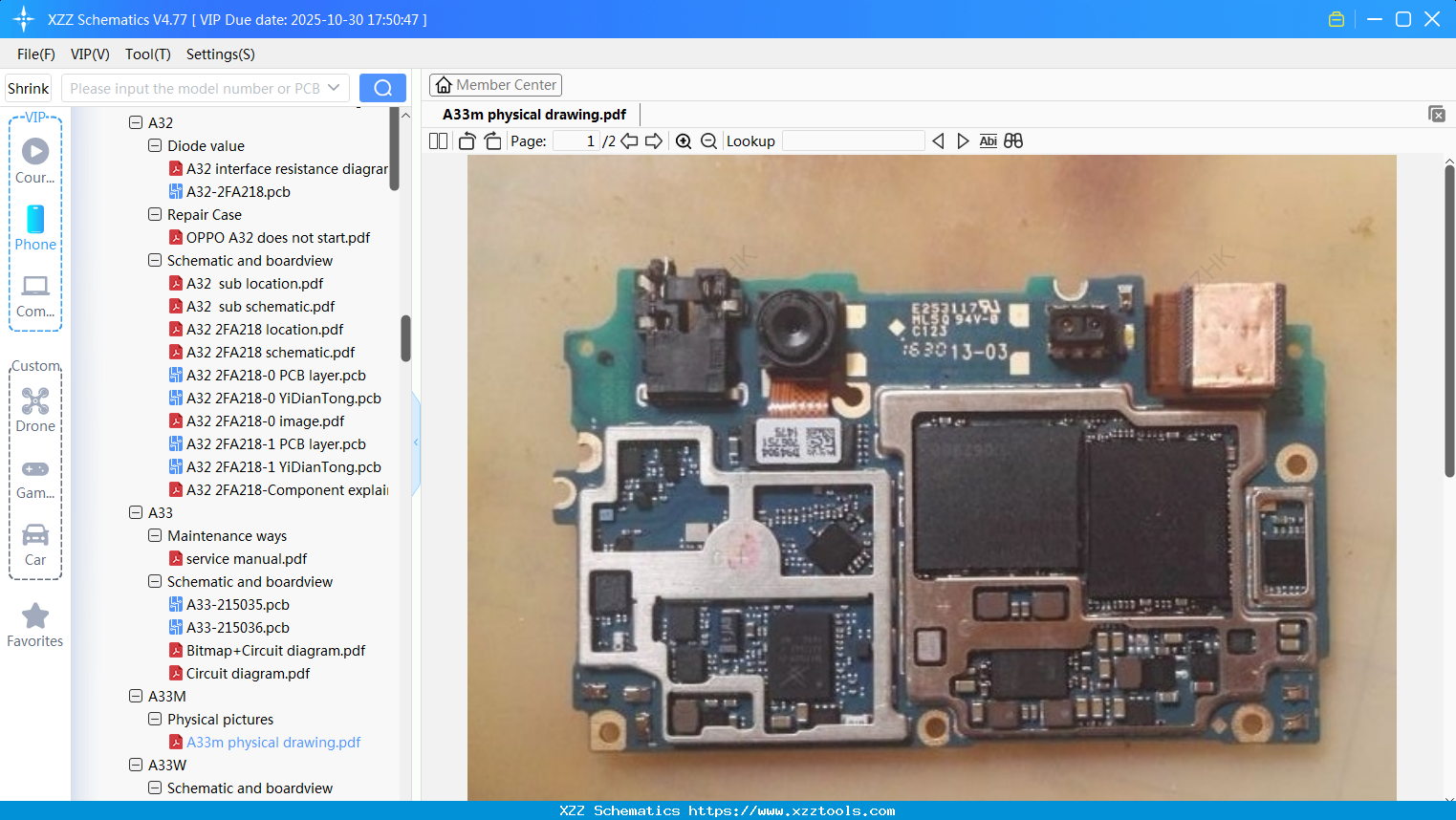Click the binoculars search icon

click(1013, 141)
